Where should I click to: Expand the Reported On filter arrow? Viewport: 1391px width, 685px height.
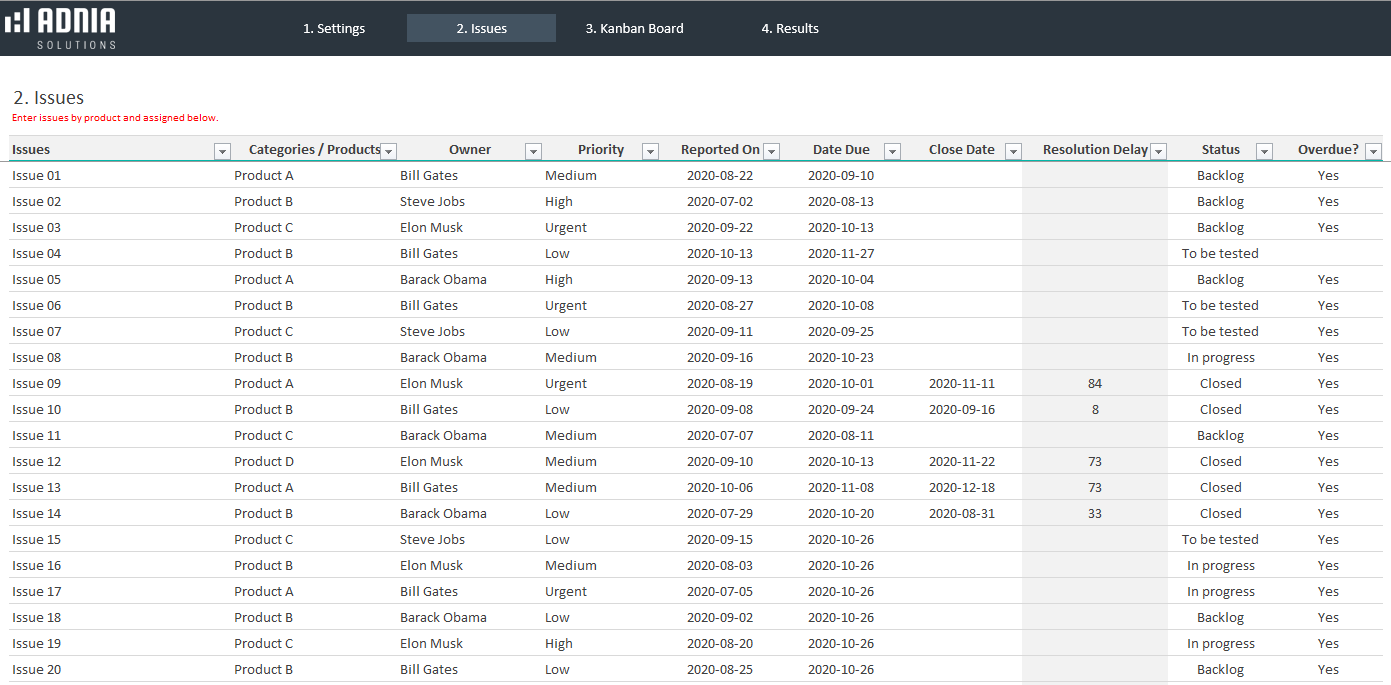point(771,151)
